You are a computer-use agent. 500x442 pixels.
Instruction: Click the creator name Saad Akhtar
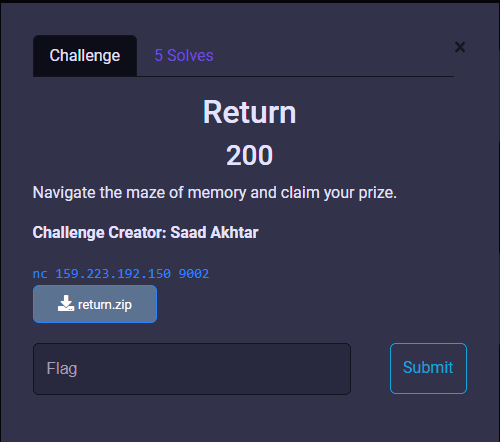point(214,232)
